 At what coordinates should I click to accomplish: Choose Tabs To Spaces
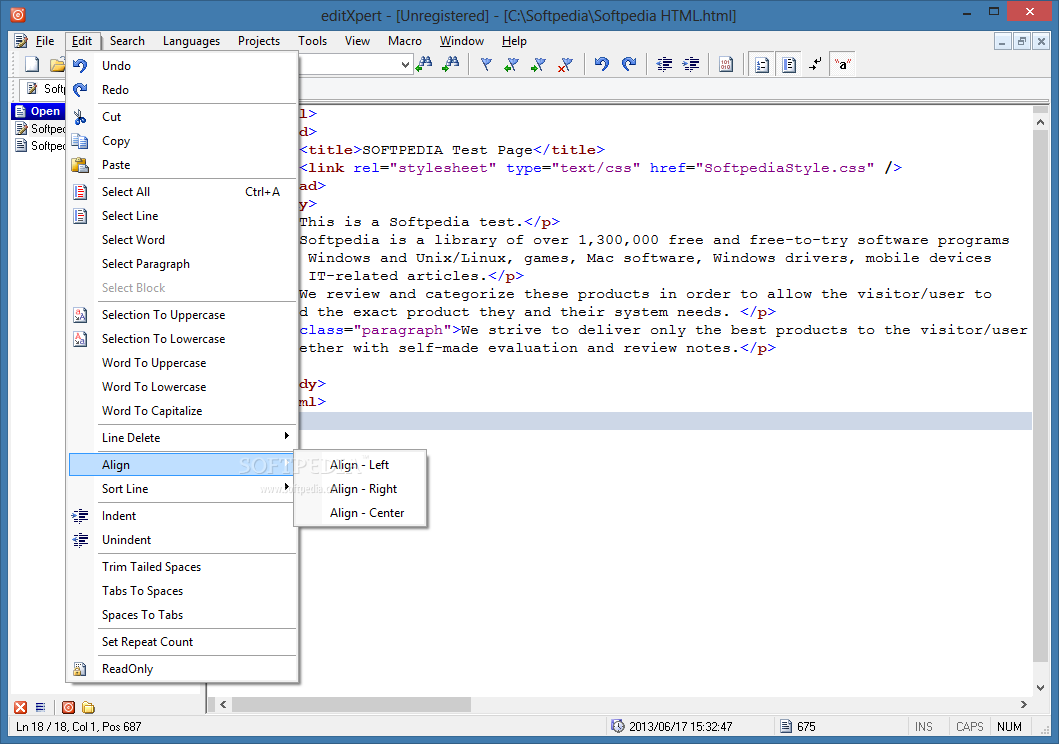point(182,591)
